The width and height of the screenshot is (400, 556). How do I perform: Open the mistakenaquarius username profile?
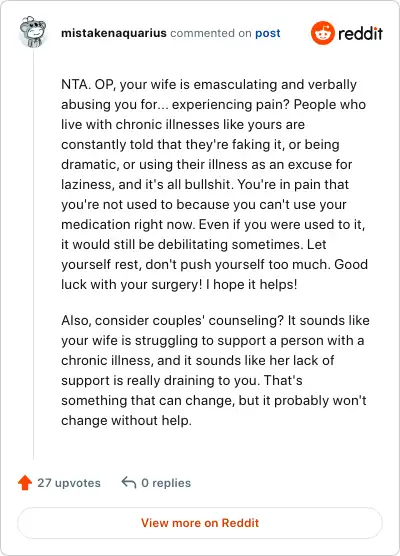point(113,33)
